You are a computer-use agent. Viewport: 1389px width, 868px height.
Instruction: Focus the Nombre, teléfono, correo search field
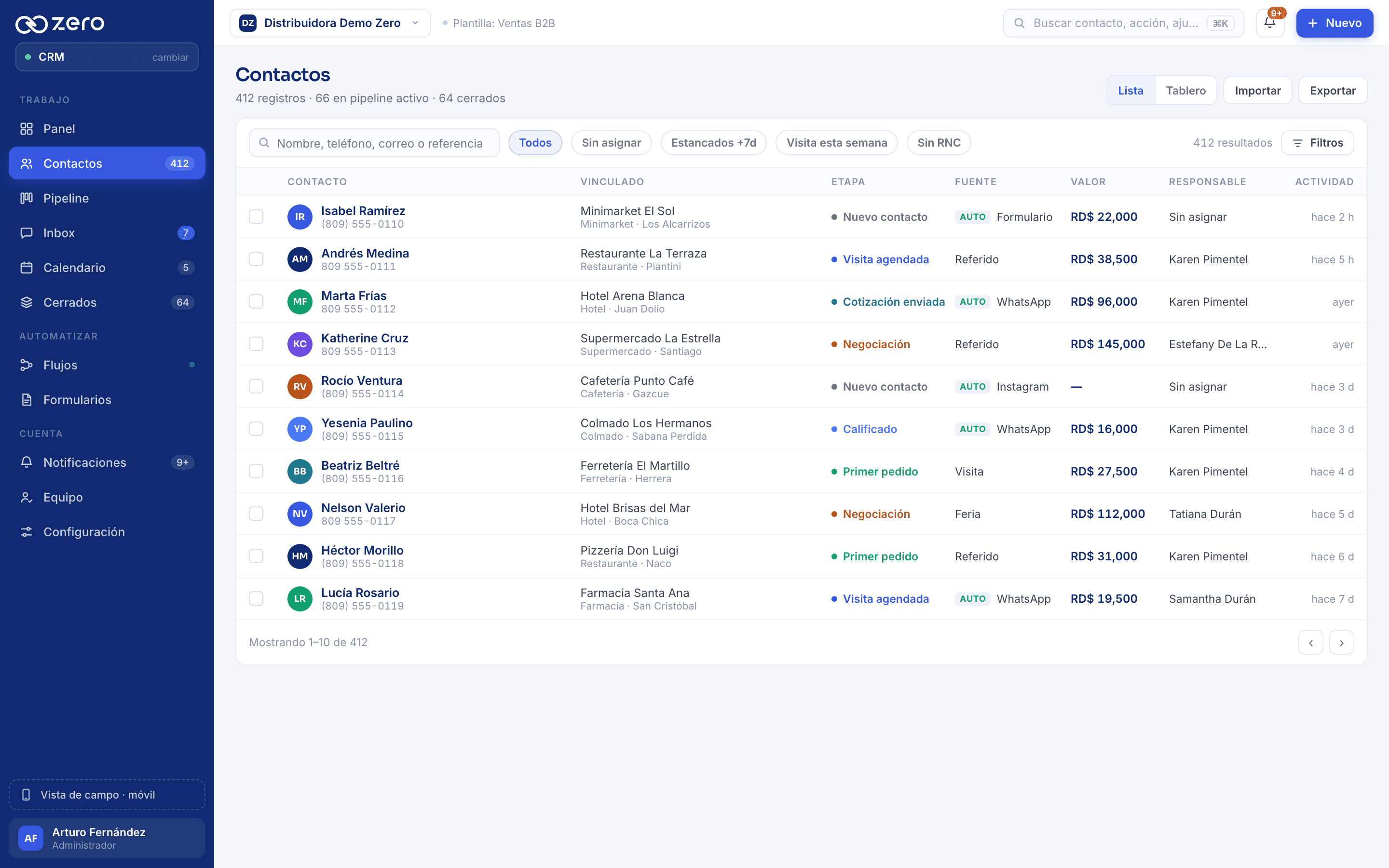click(x=374, y=143)
